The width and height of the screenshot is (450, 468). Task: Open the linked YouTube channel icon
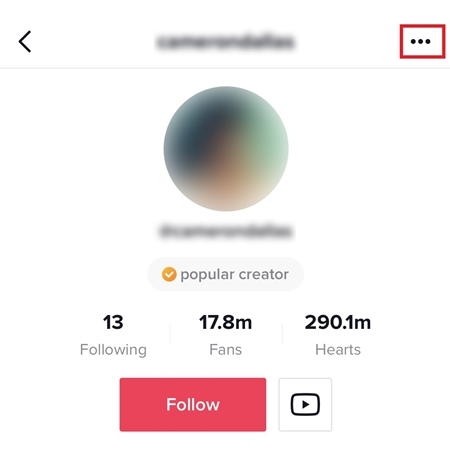305,404
